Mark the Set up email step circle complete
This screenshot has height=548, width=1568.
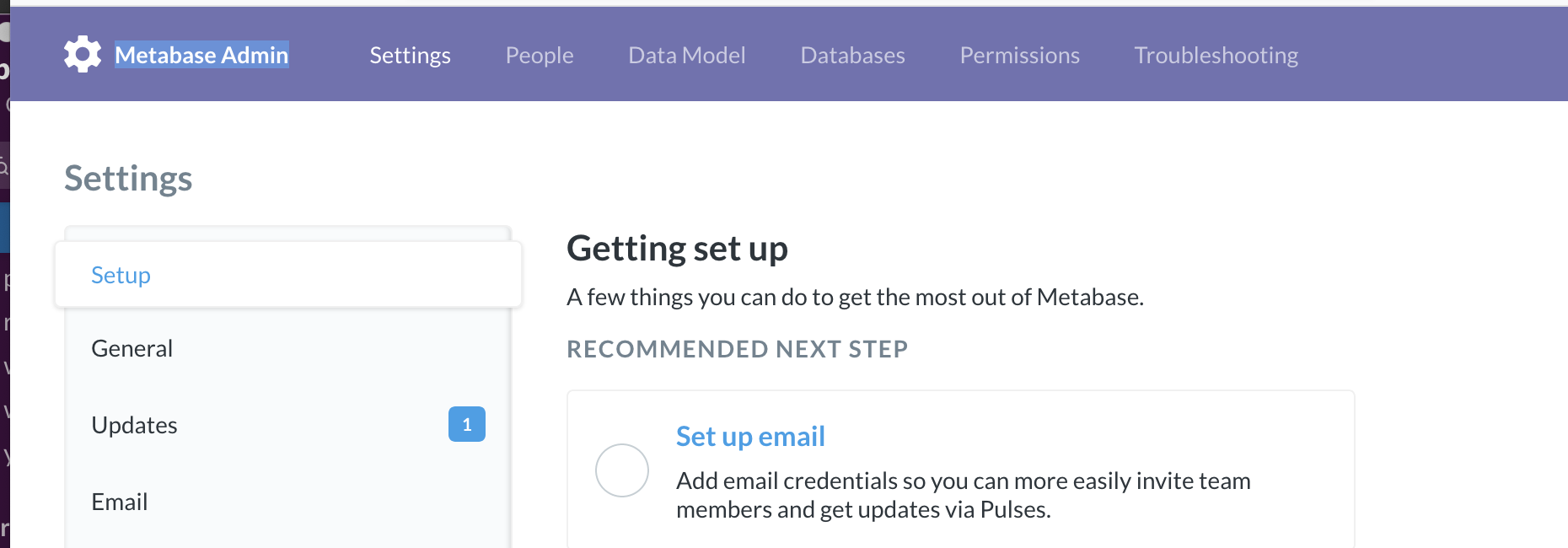coord(622,470)
